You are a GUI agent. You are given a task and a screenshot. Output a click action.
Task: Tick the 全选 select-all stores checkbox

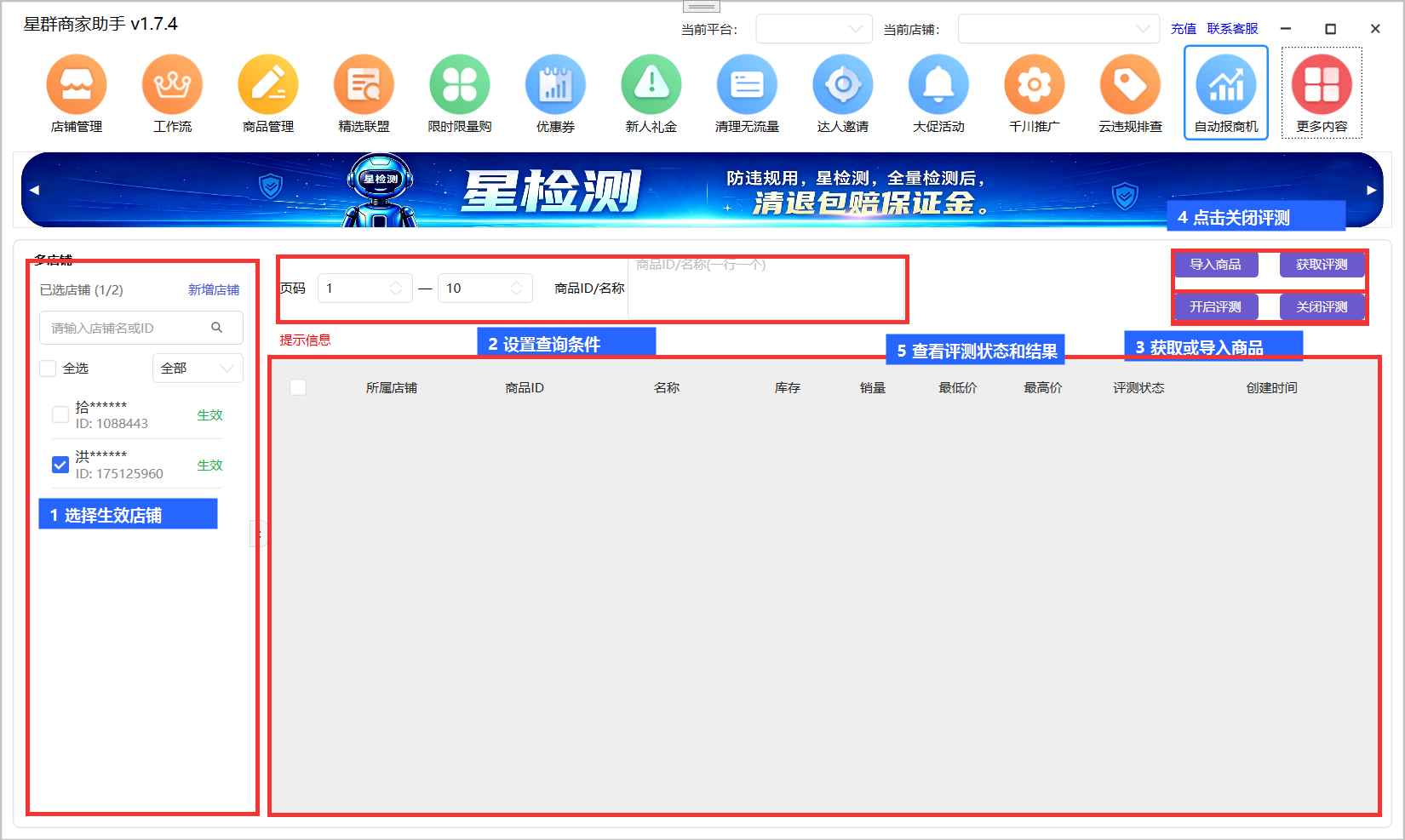point(49,369)
